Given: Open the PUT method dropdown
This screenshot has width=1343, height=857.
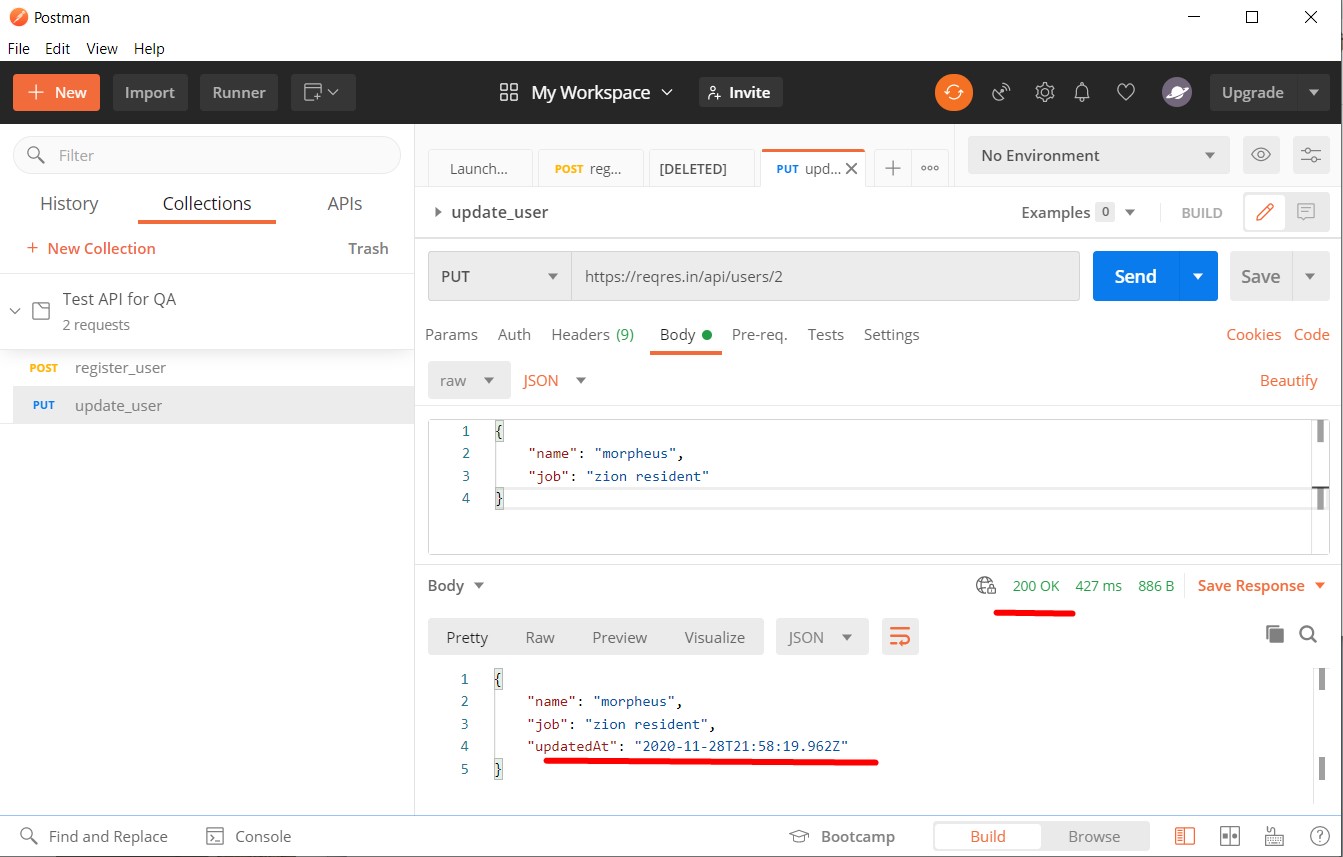Looking at the screenshot, I should pos(499,276).
